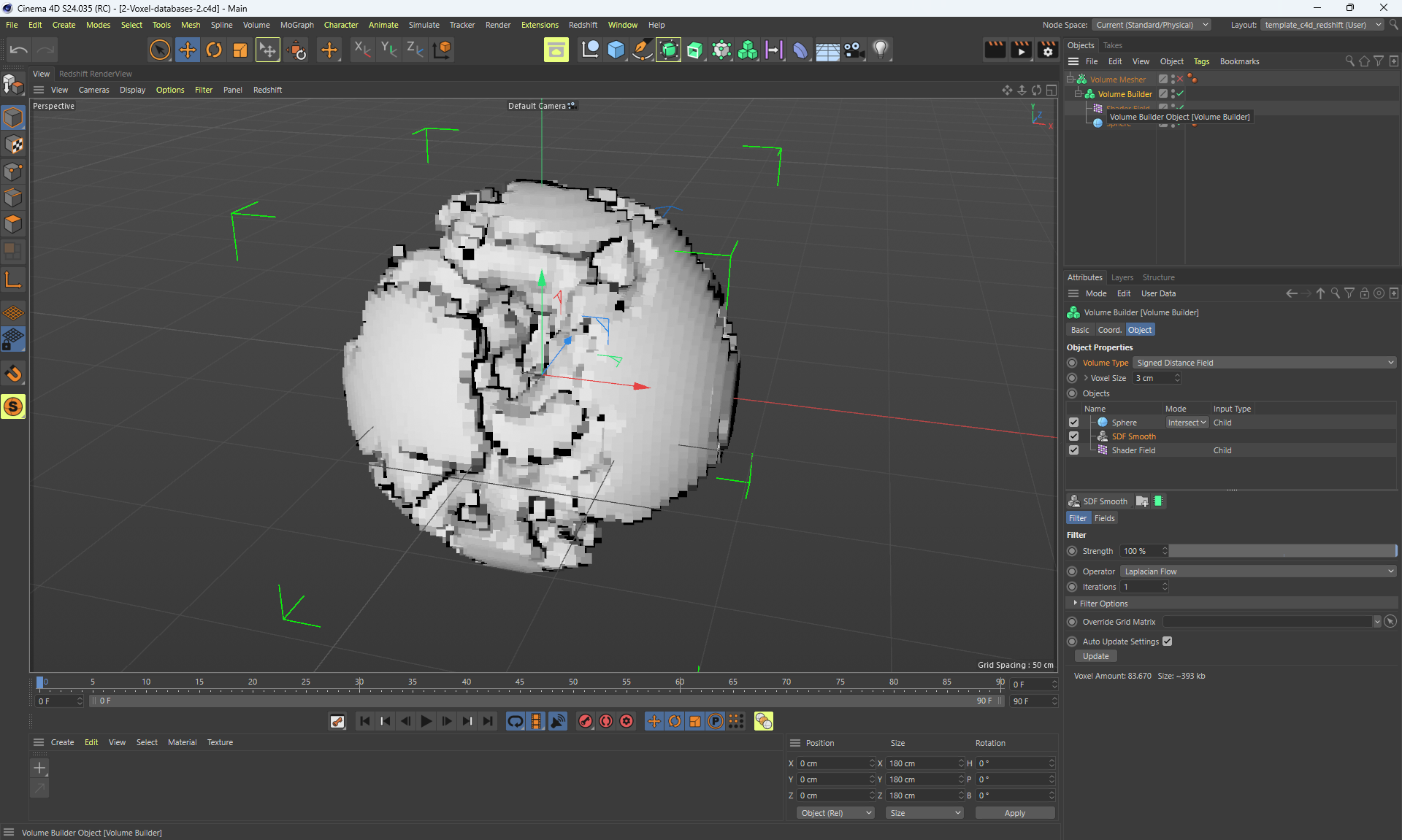Open Edit Render Settings clapperboard icon
The image size is (1402, 840).
click(1047, 50)
